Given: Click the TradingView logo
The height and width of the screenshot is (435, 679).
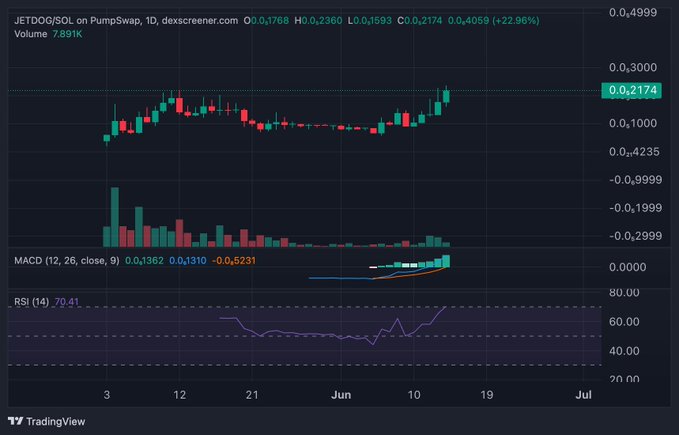Looking at the screenshot, I should coord(47,421).
